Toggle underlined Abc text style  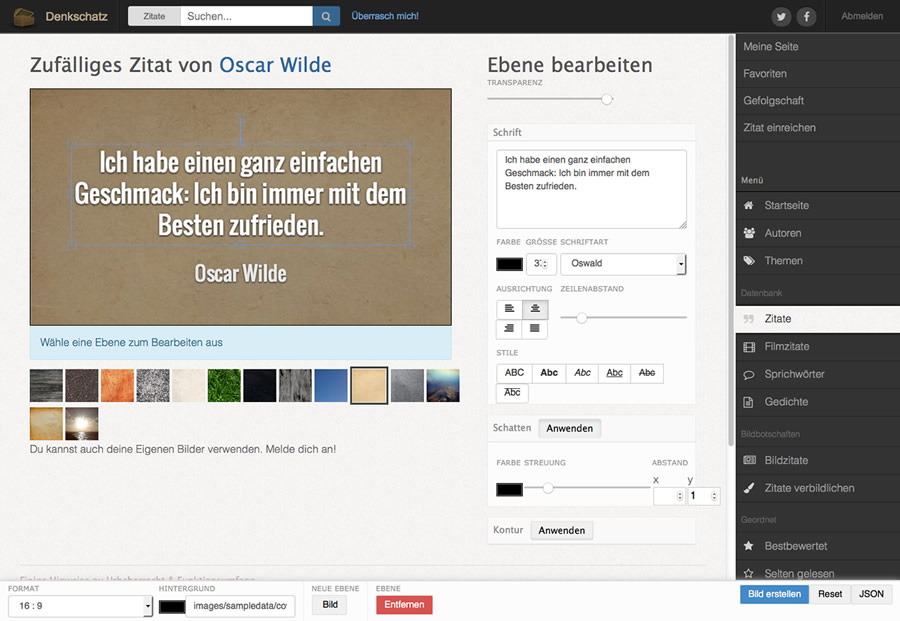614,373
